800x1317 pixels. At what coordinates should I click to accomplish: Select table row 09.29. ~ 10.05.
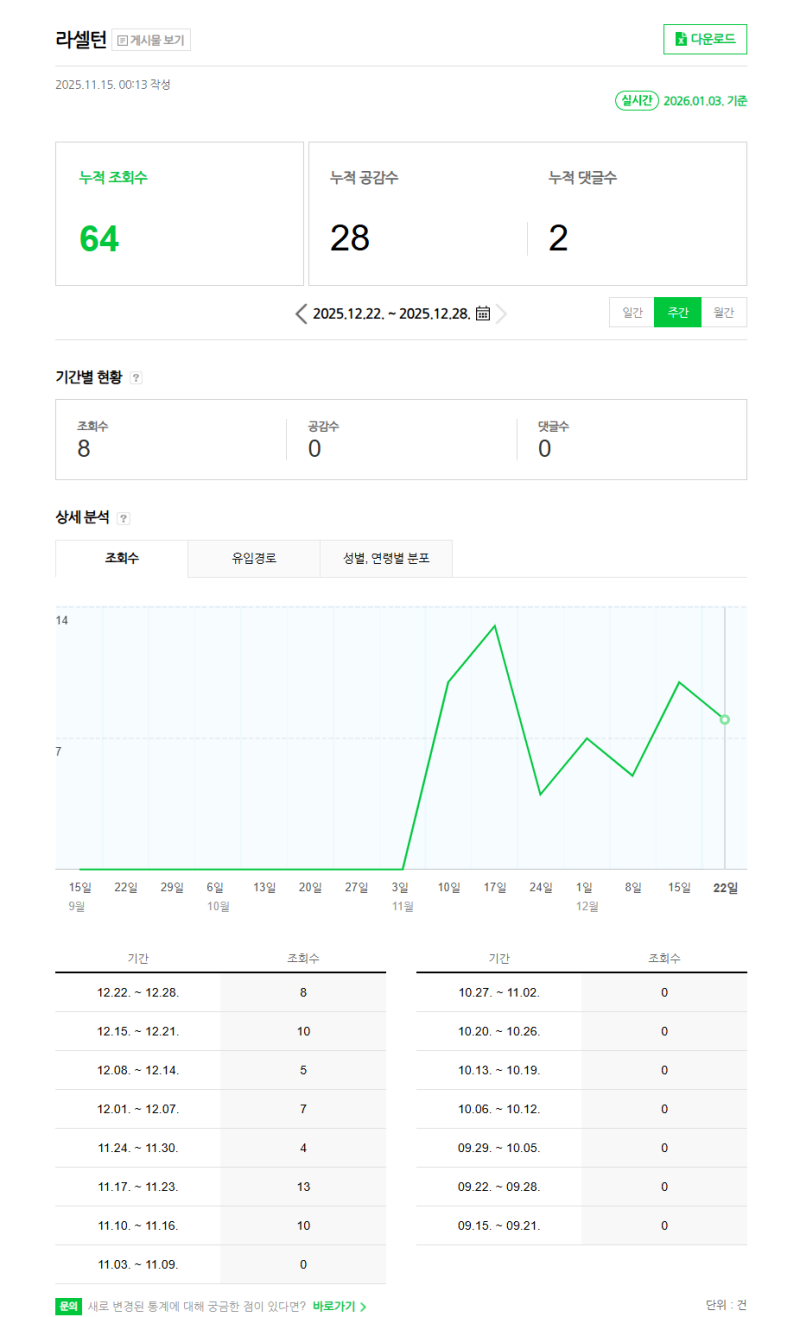[x=581, y=1148]
